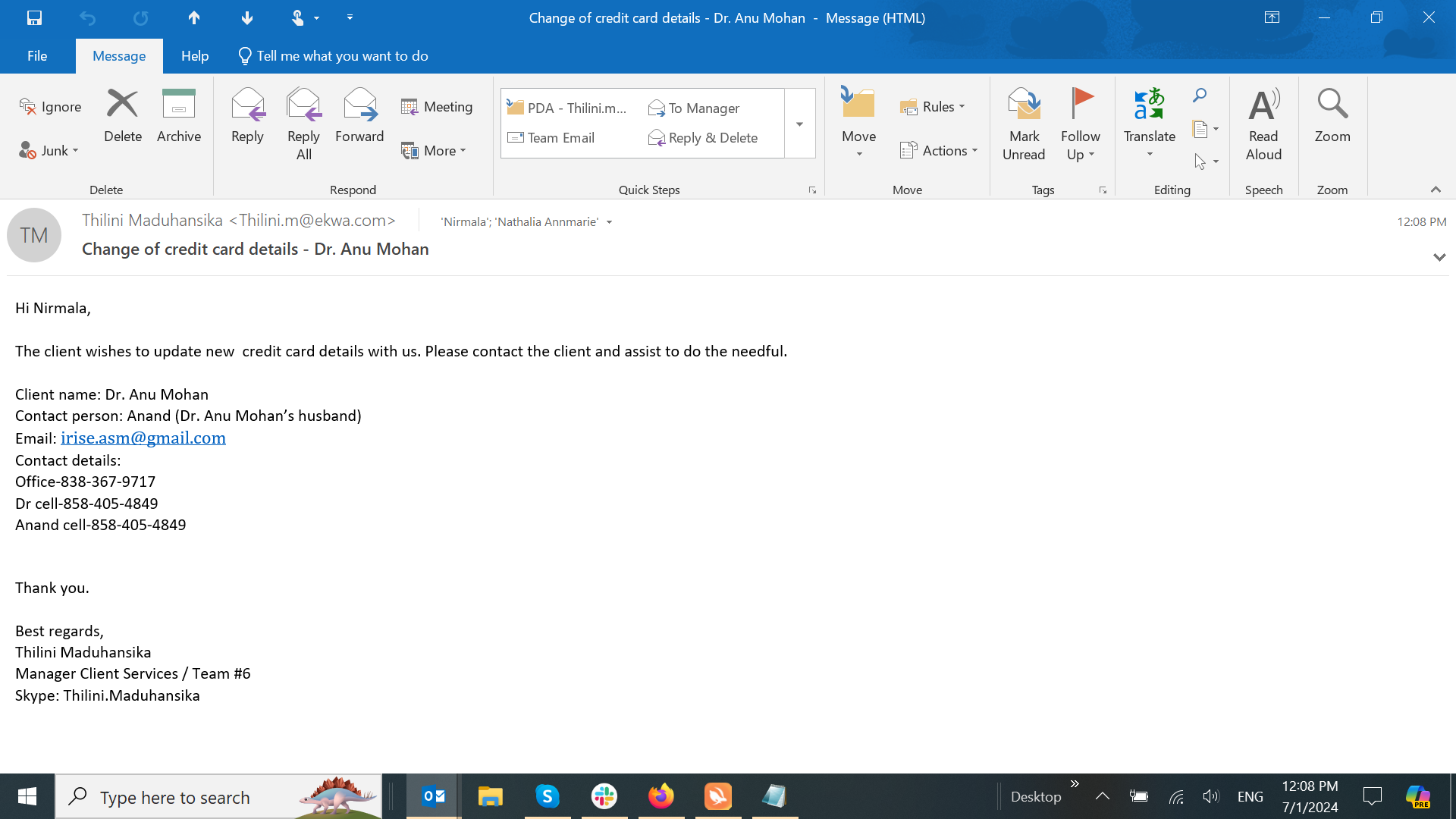Click the Tell me what you want to do box
The height and width of the screenshot is (819, 1456).
(334, 56)
